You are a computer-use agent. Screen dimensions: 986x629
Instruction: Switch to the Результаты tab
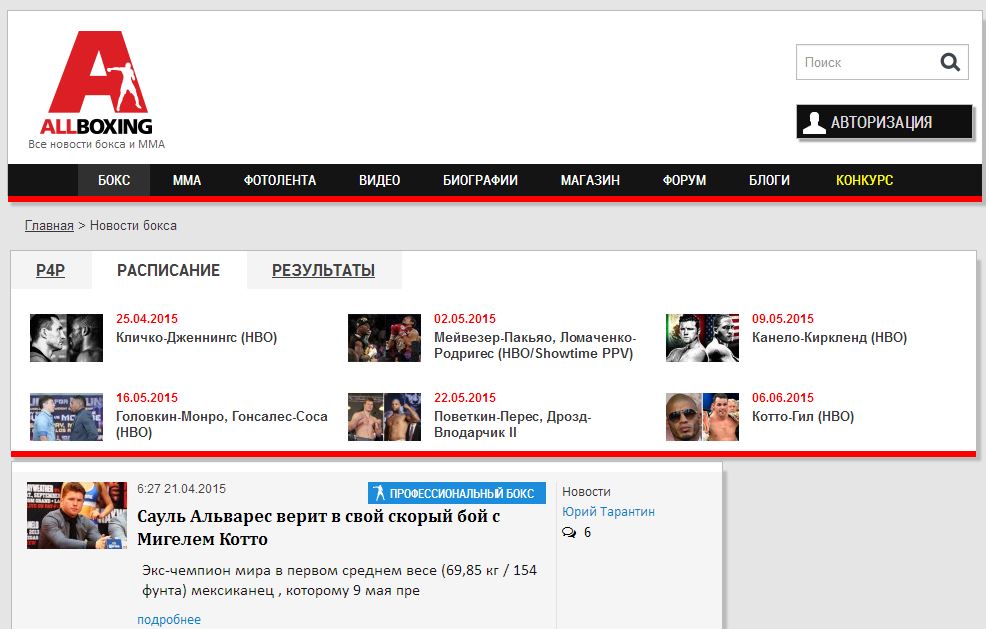(x=323, y=270)
